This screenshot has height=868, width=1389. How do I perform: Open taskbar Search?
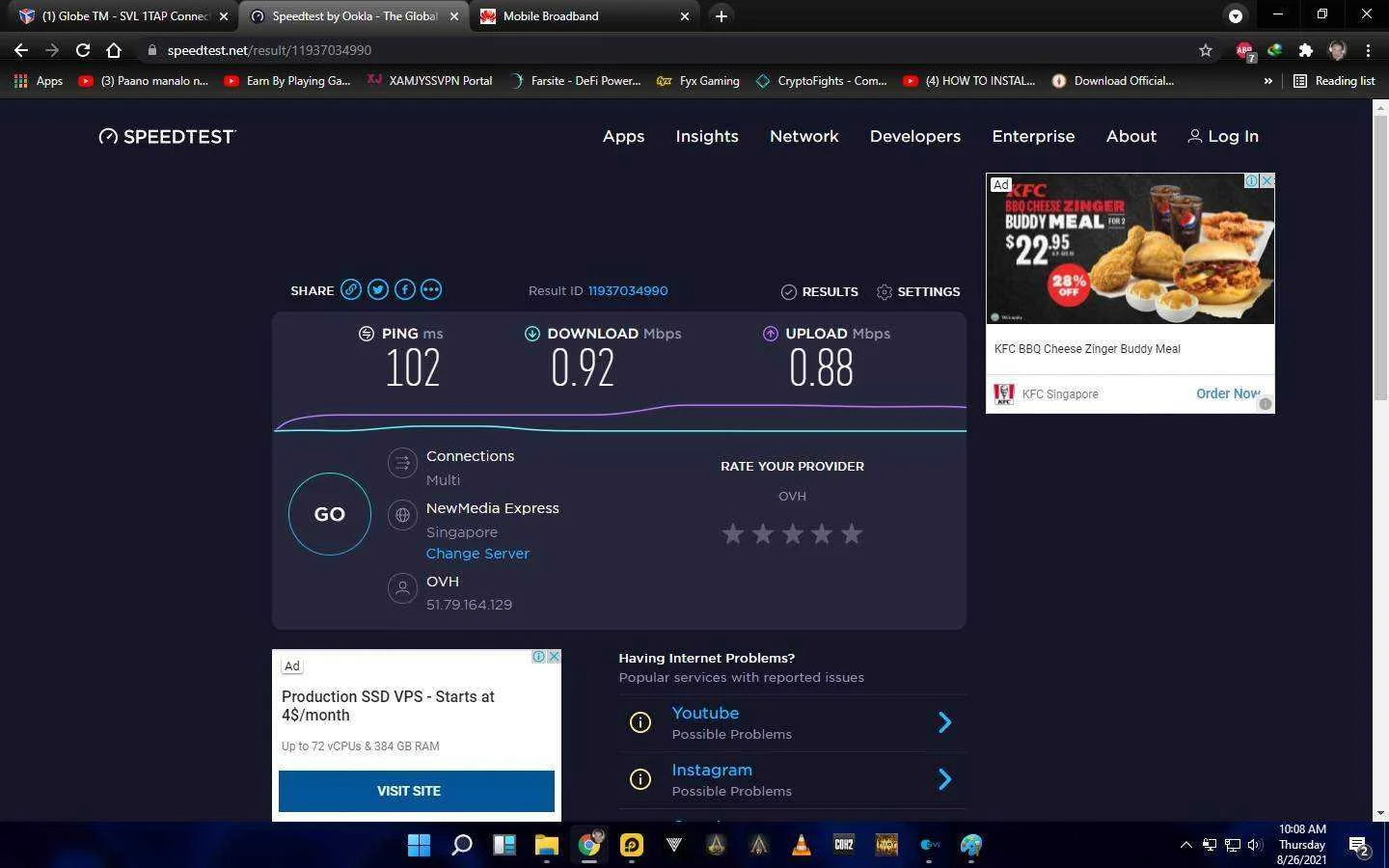[461, 845]
